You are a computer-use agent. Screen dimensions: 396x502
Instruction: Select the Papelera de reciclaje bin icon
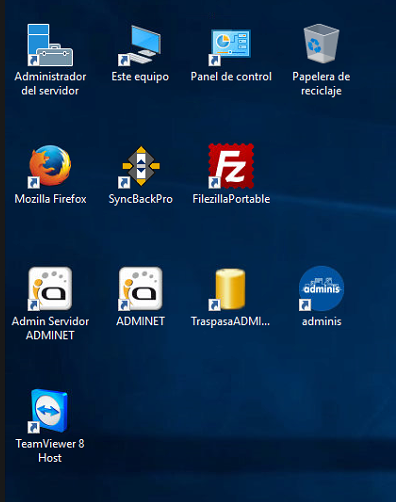[321, 43]
